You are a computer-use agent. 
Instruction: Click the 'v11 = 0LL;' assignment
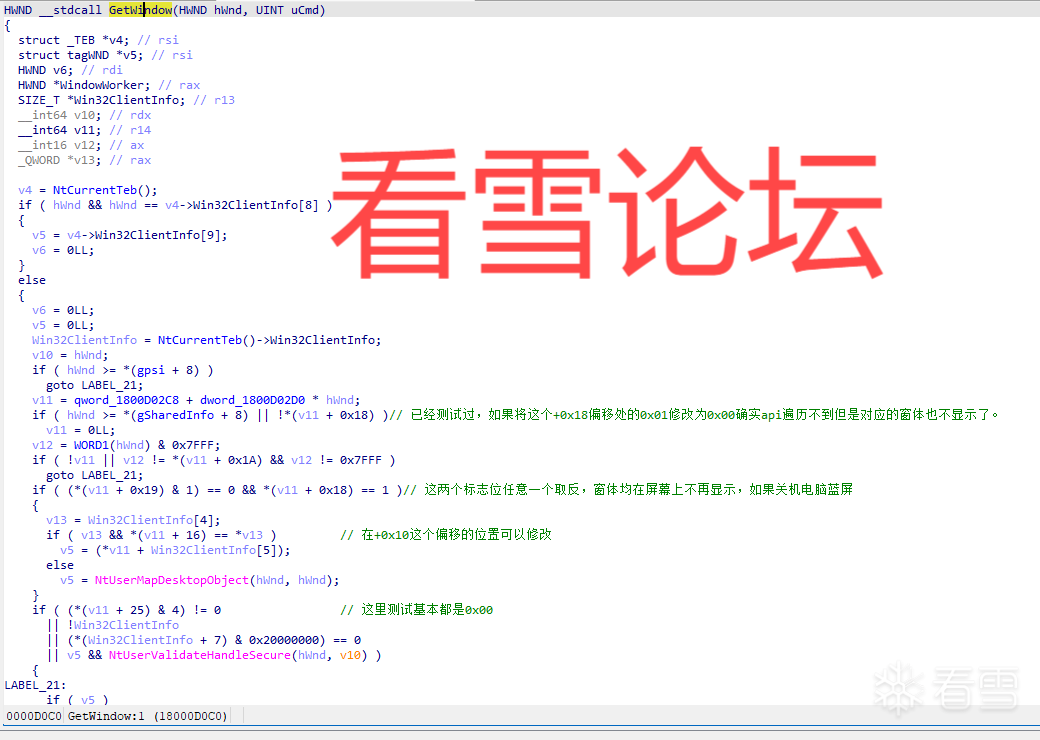point(80,430)
